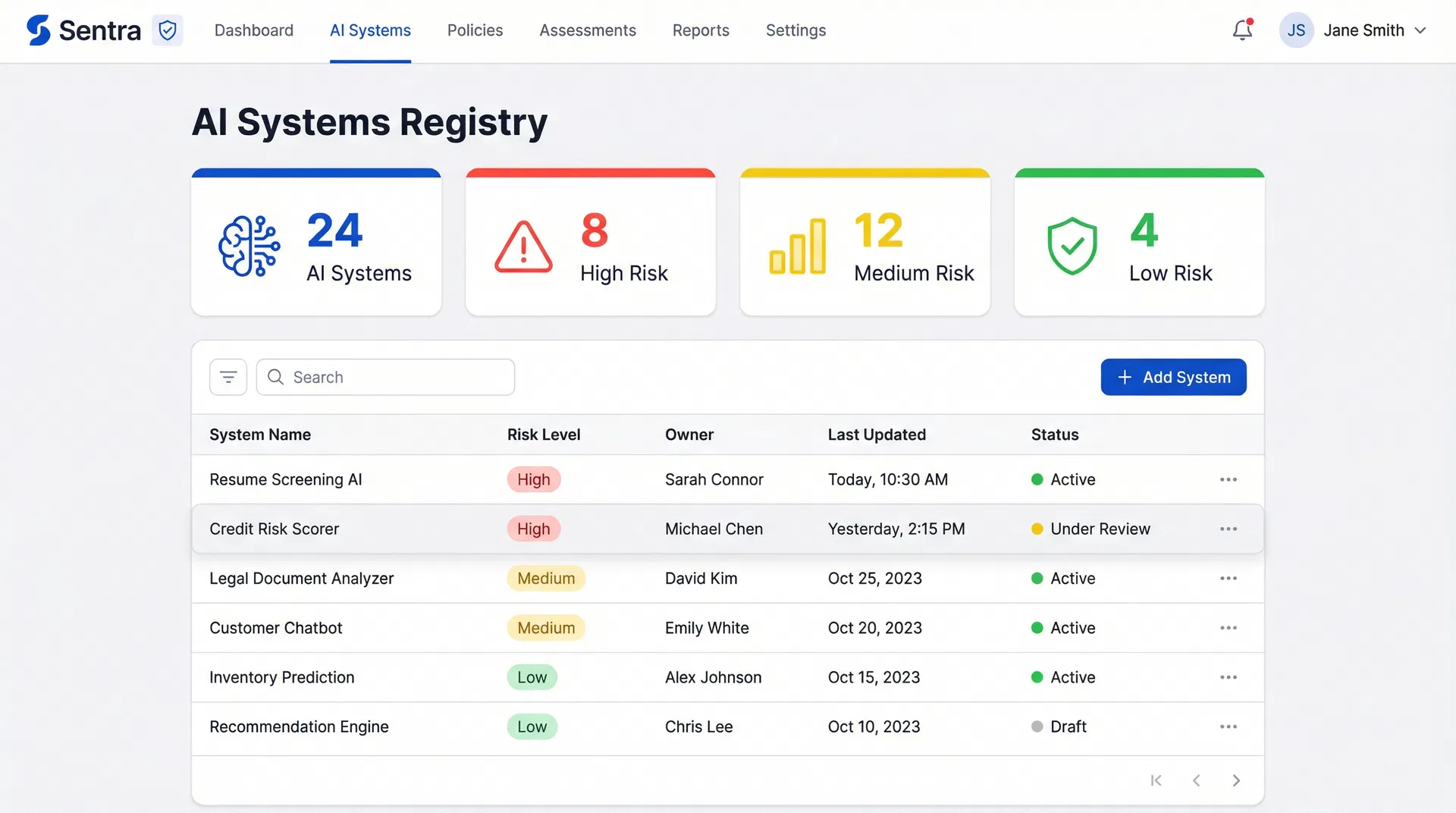
Task: Click the warning triangle on the High Risk card
Action: (x=522, y=246)
